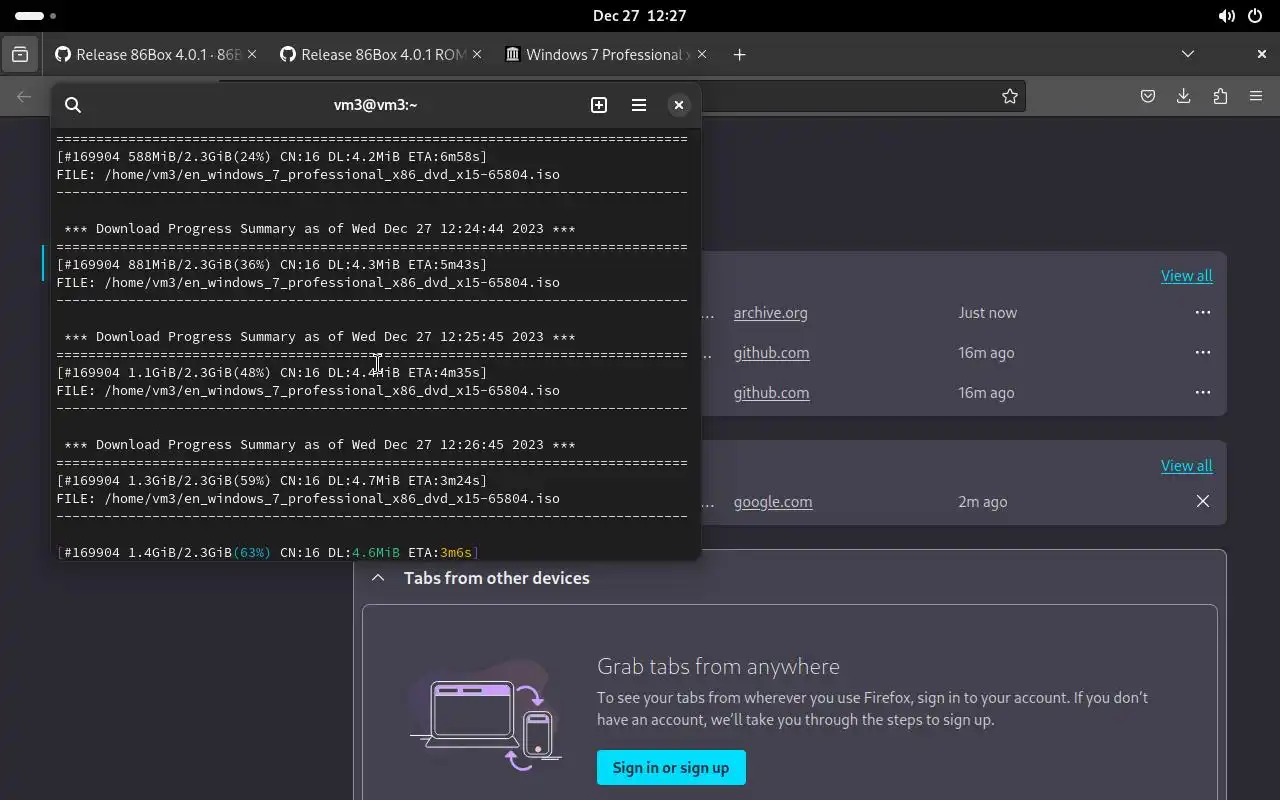Click terminal line with ETA:3m24s
The height and width of the screenshot is (800, 1280).
point(272,481)
